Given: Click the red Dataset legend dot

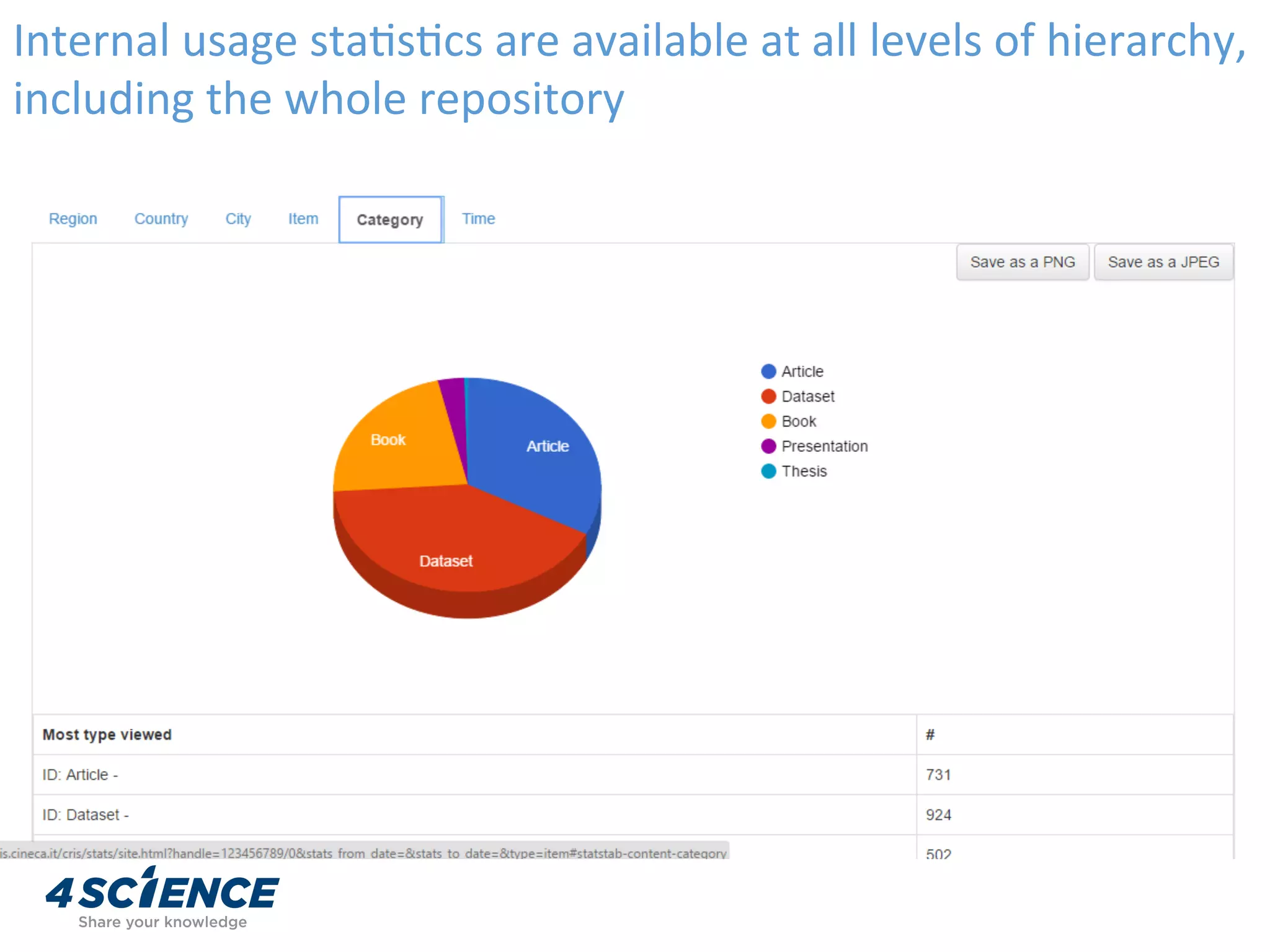Looking at the screenshot, I should (768, 396).
